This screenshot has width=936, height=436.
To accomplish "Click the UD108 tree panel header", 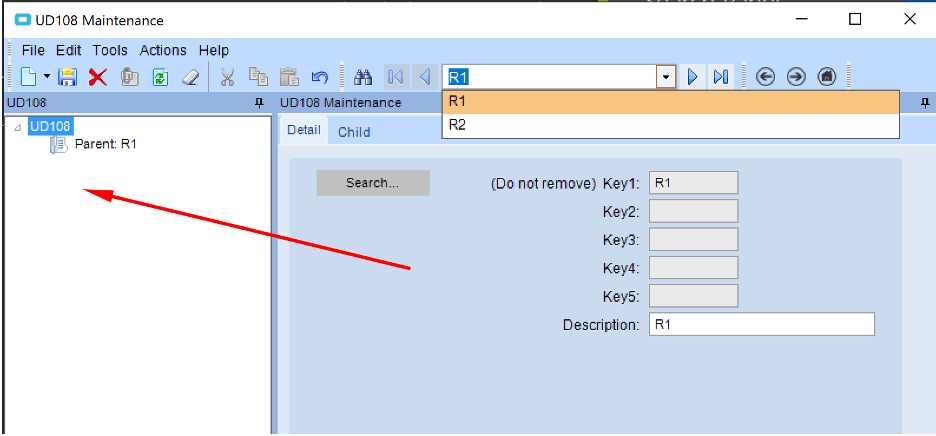I will point(136,103).
